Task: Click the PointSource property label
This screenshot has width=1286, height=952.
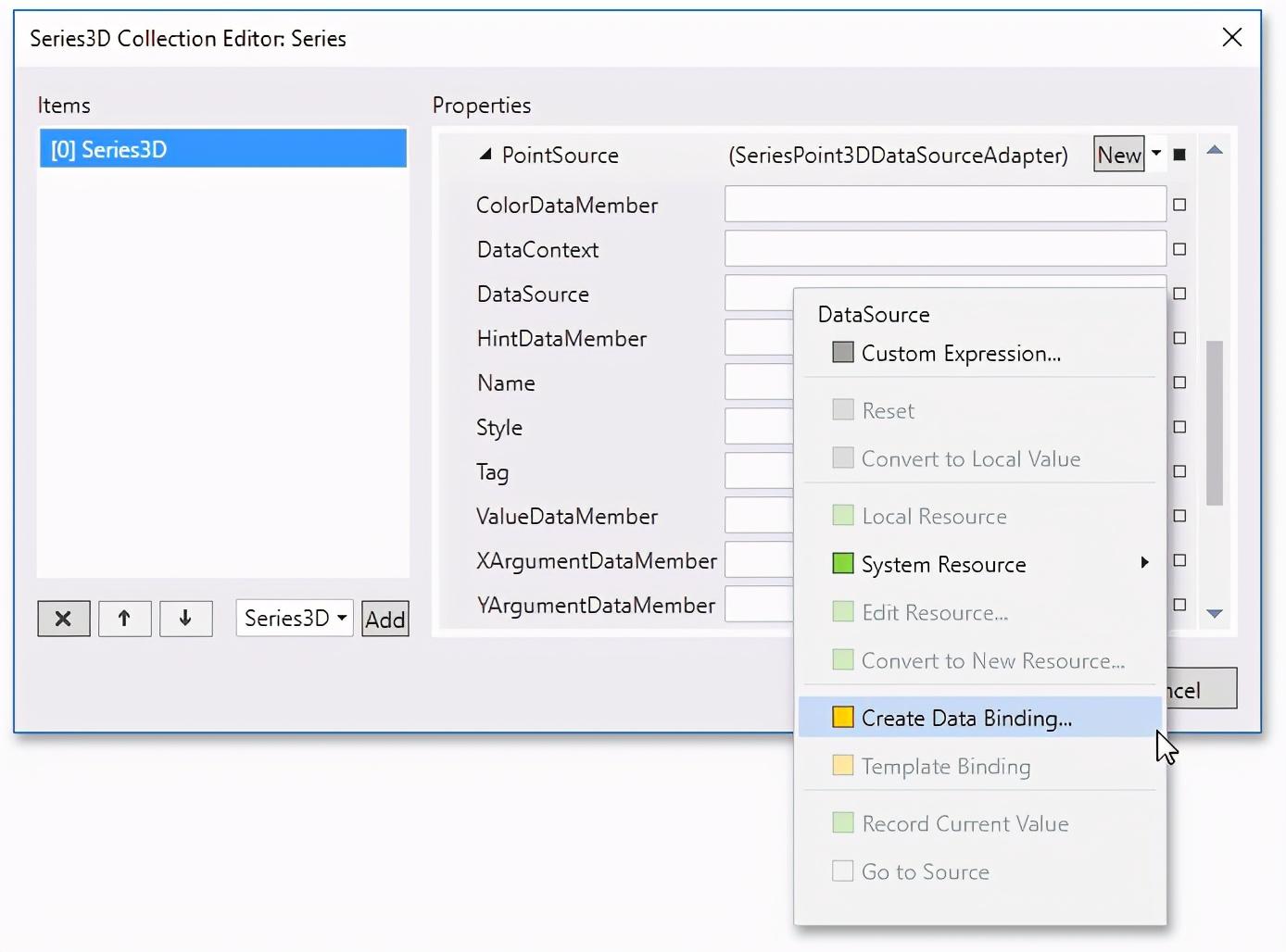Action: 561,155
